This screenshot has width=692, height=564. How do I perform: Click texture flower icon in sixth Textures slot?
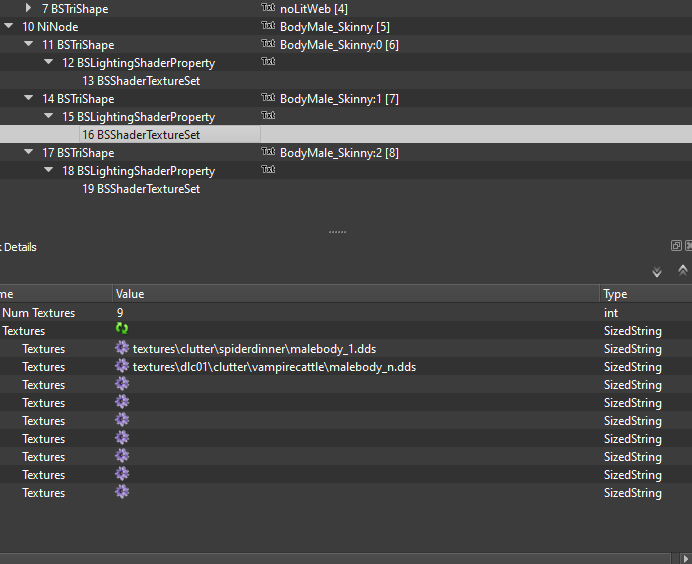click(122, 438)
